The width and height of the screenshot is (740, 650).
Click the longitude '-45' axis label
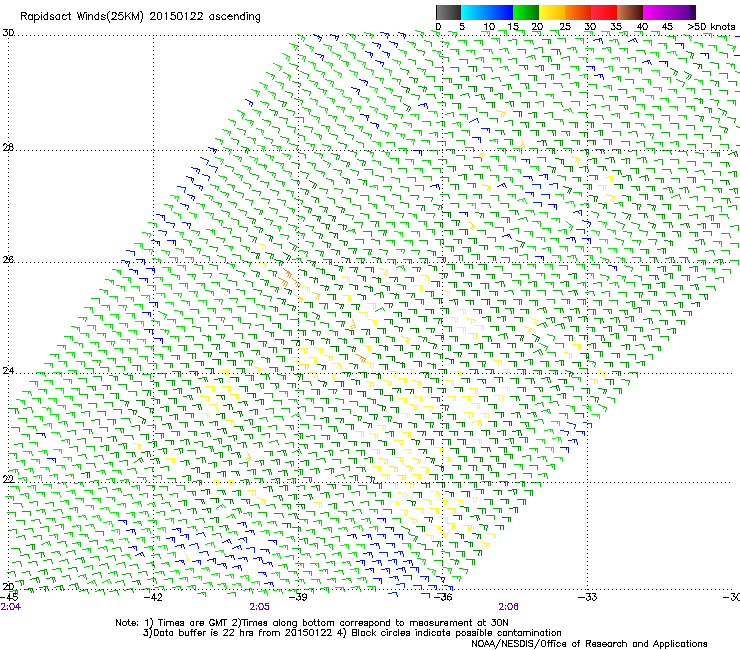point(9,597)
